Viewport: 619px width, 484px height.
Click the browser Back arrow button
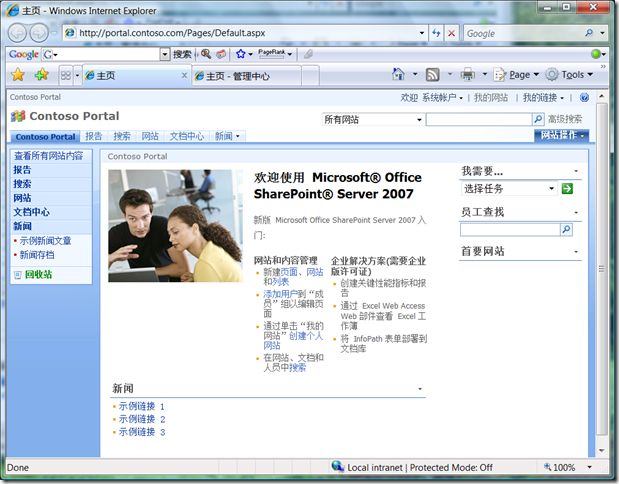click(x=17, y=33)
